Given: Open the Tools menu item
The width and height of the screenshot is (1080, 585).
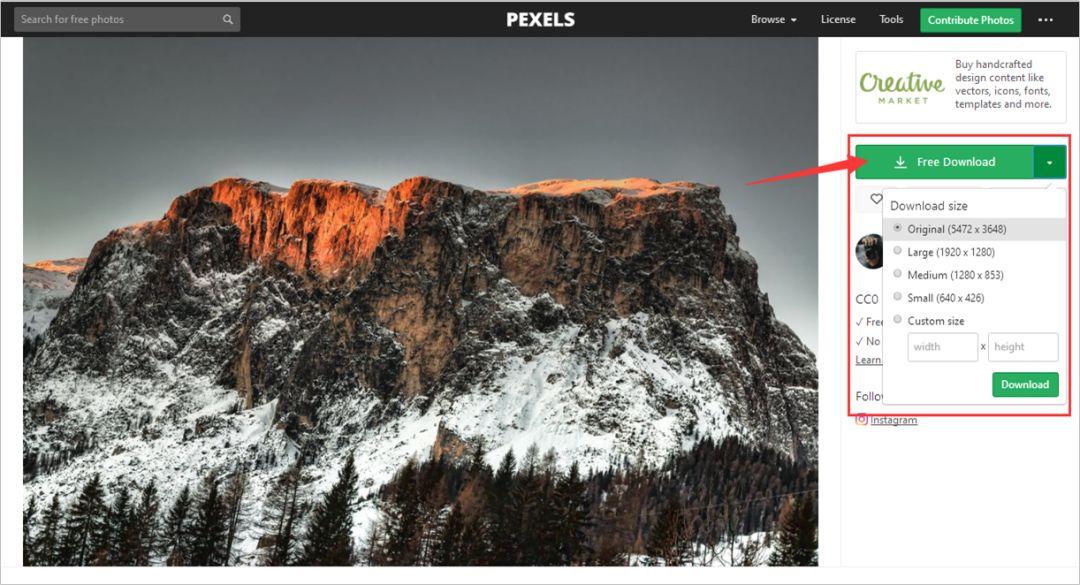Looking at the screenshot, I should pyautogui.click(x=891, y=19).
